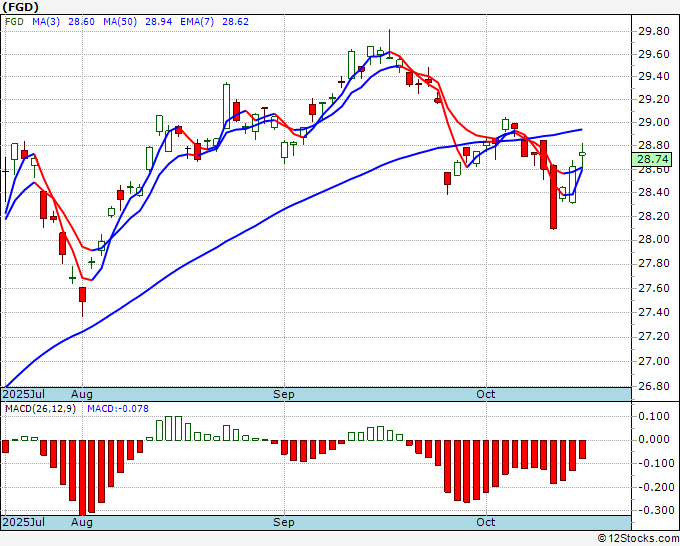Click the 26.80 price axis label
The image size is (680, 546).
point(654,386)
